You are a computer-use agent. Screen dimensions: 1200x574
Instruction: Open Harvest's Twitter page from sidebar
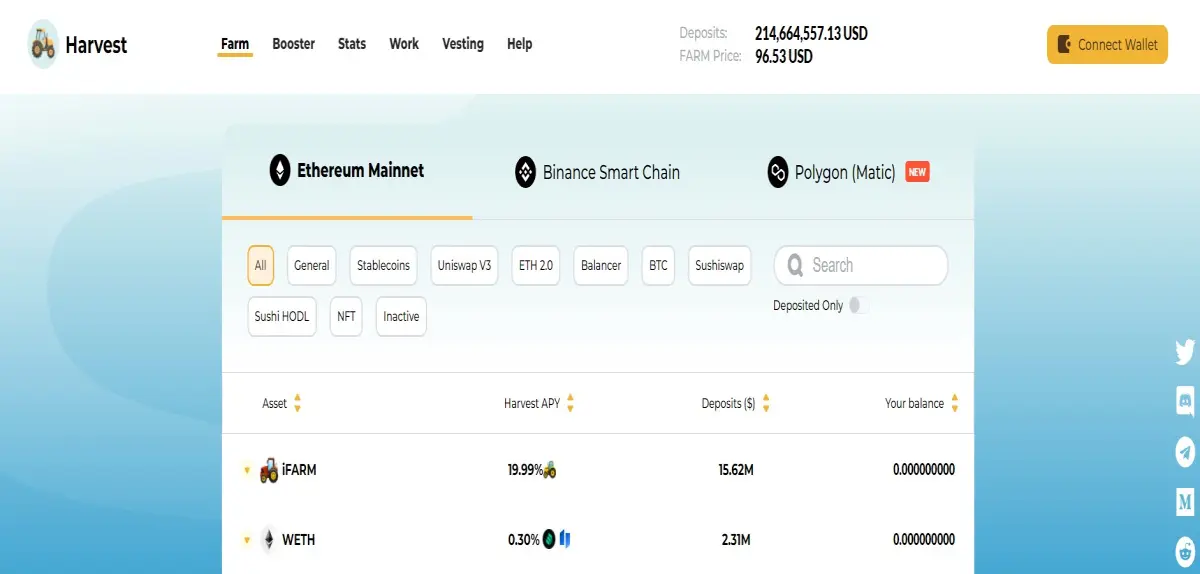coord(1185,352)
